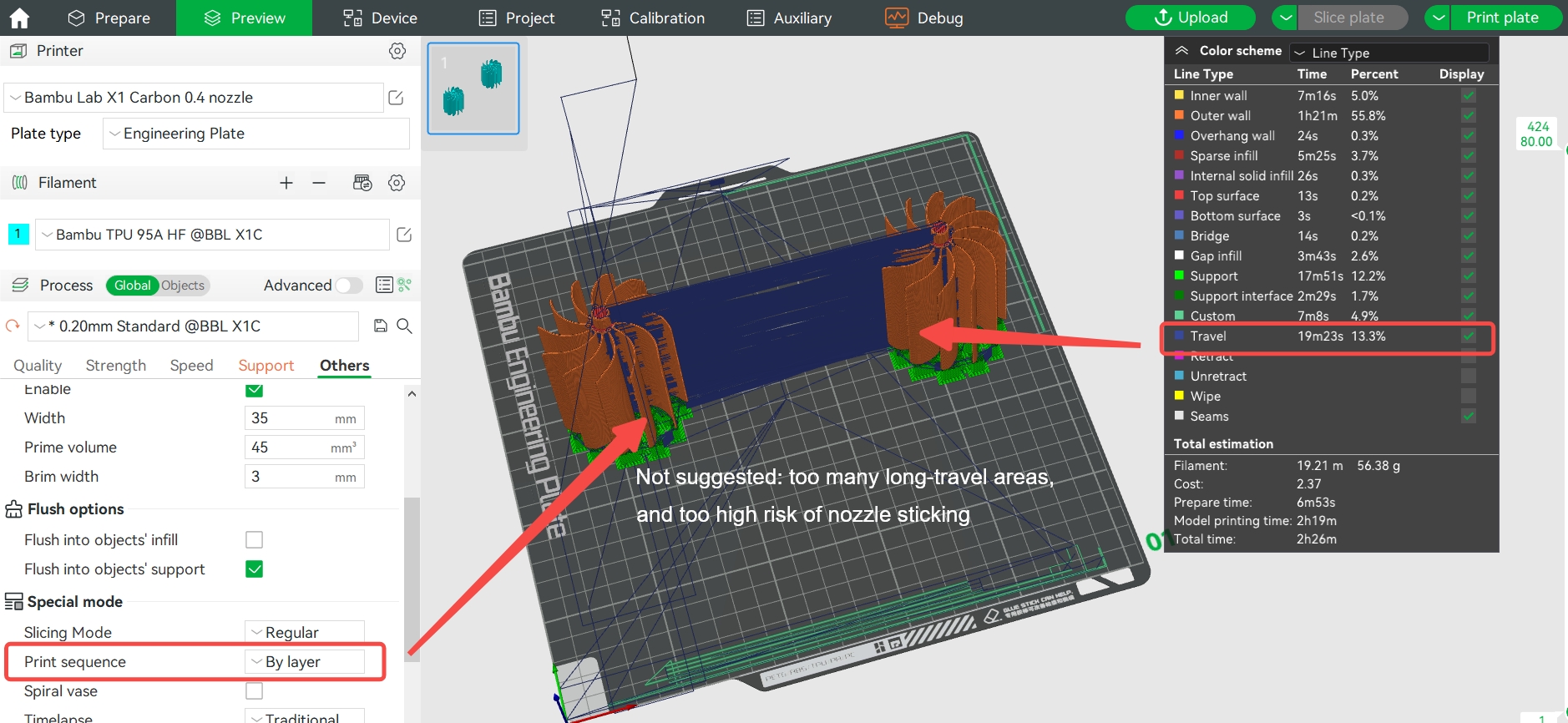Open printer settings gear icon

(397, 51)
